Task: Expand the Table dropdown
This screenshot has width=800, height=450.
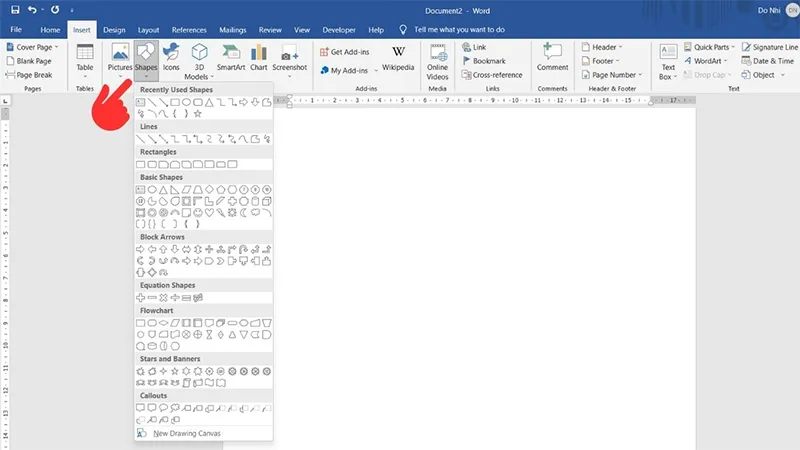Action: click(x=85, y=60)
